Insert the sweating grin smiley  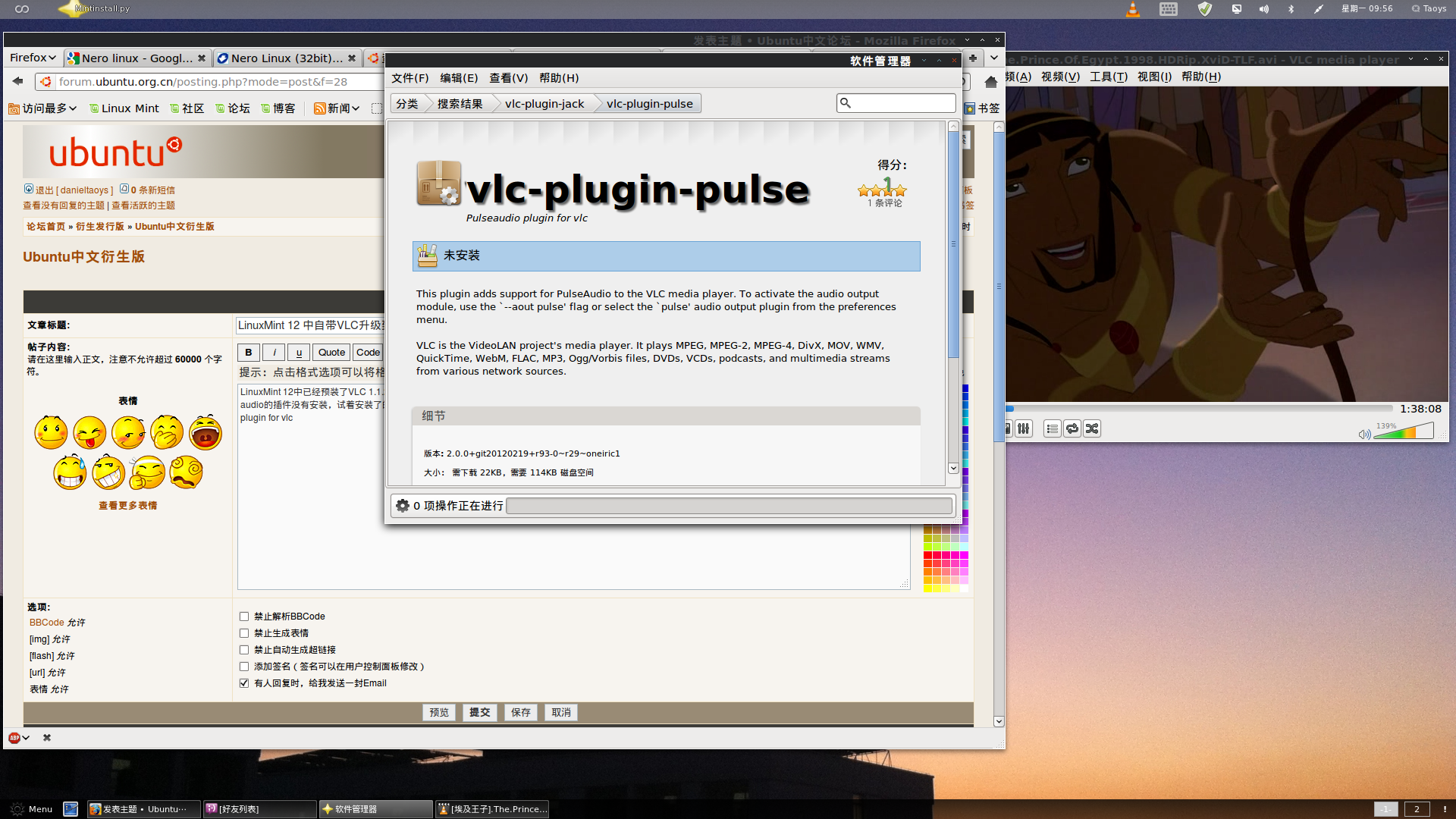70,472
